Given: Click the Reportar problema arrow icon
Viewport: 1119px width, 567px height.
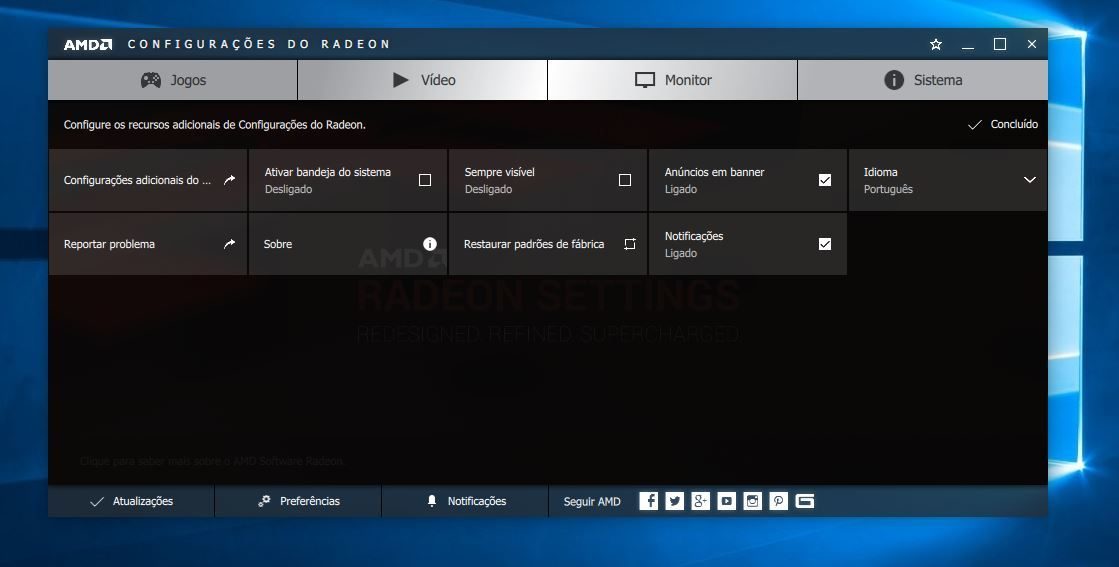Looking at the screenshot, I should coord(229,244).
